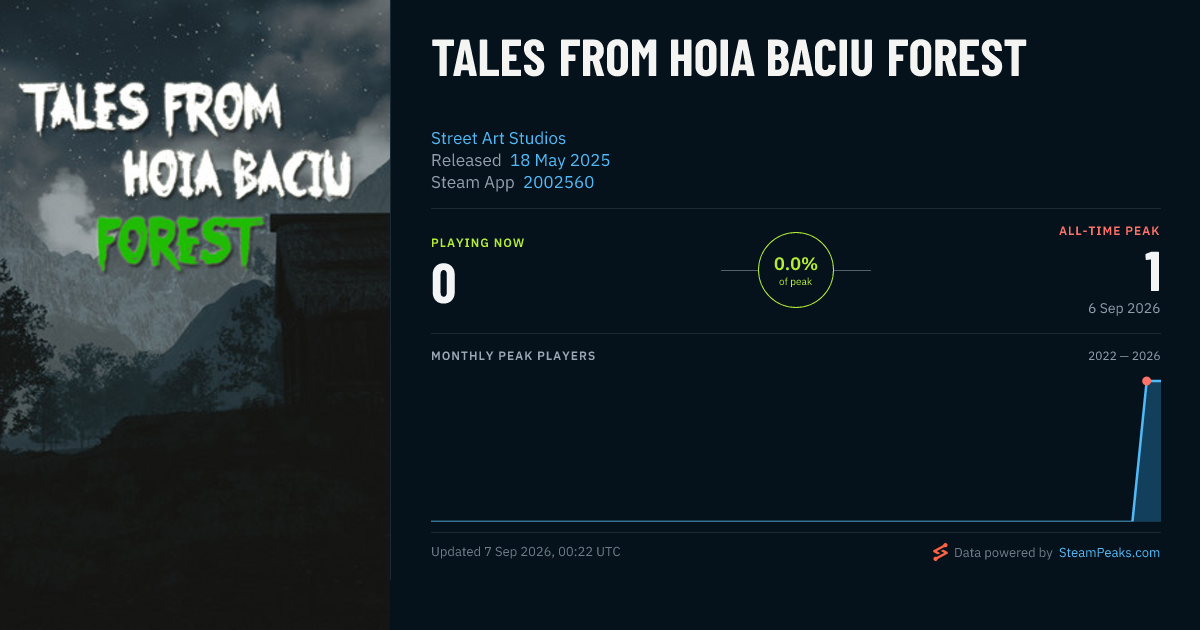Click the All-Time Peak value 1
This screenshot has width=1200, height=630.
tap(1152, 271)
